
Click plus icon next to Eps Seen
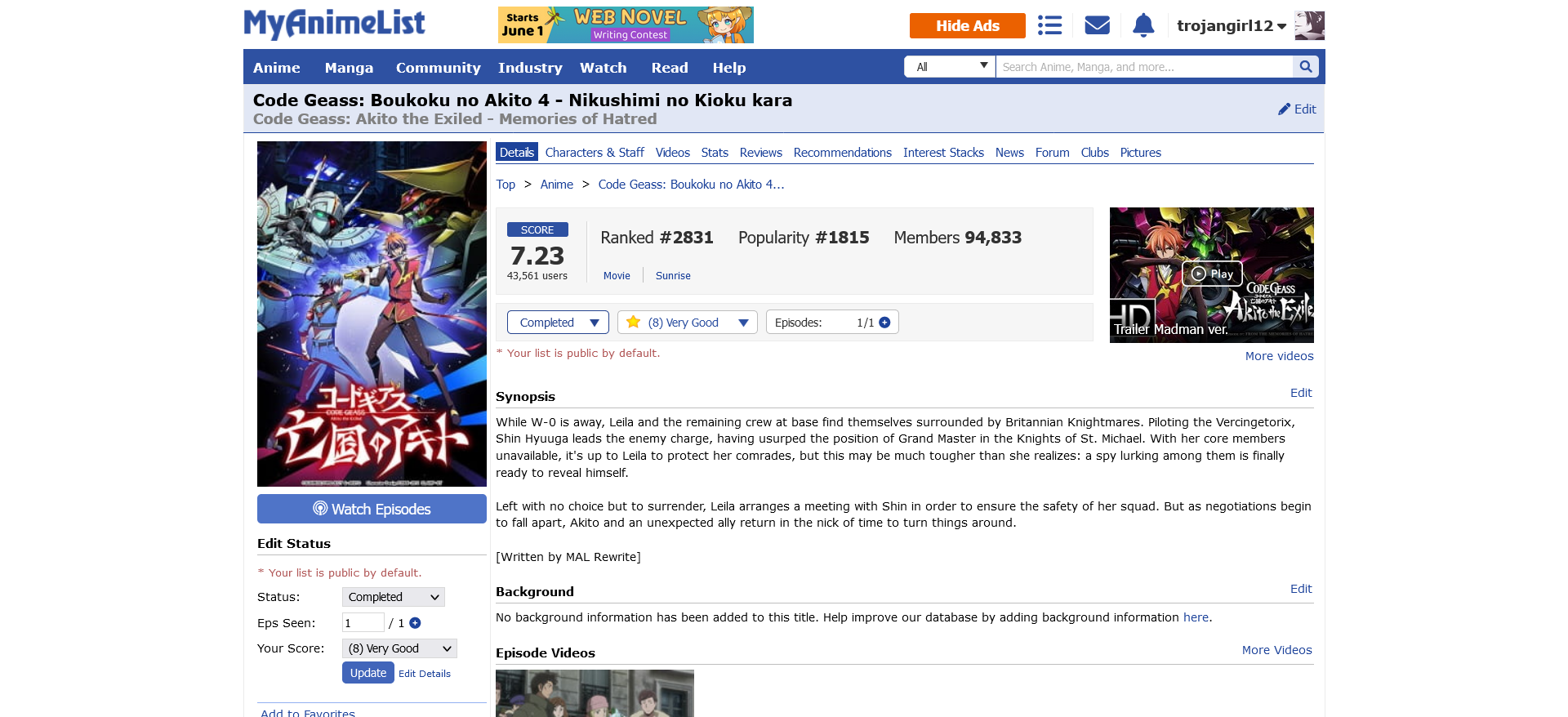point(415,623)
